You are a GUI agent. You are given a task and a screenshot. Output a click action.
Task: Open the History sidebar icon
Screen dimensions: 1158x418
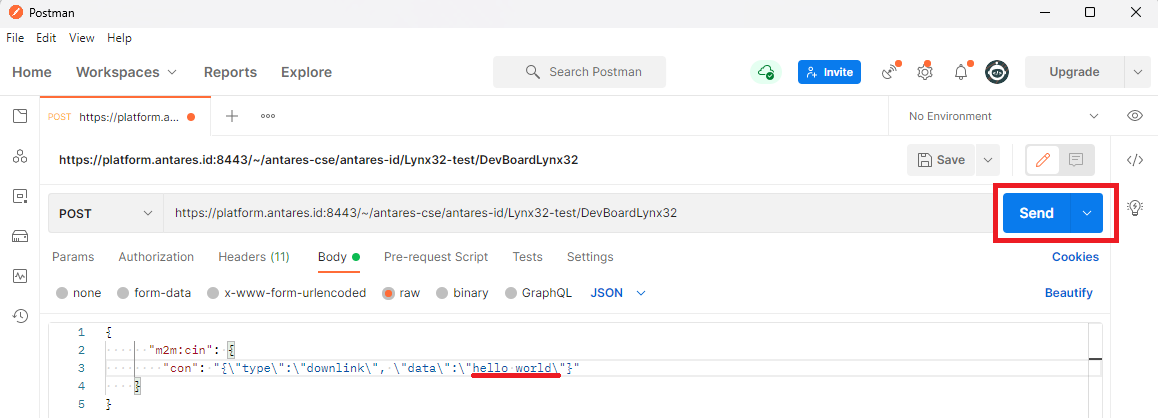[x=20, y=316]
